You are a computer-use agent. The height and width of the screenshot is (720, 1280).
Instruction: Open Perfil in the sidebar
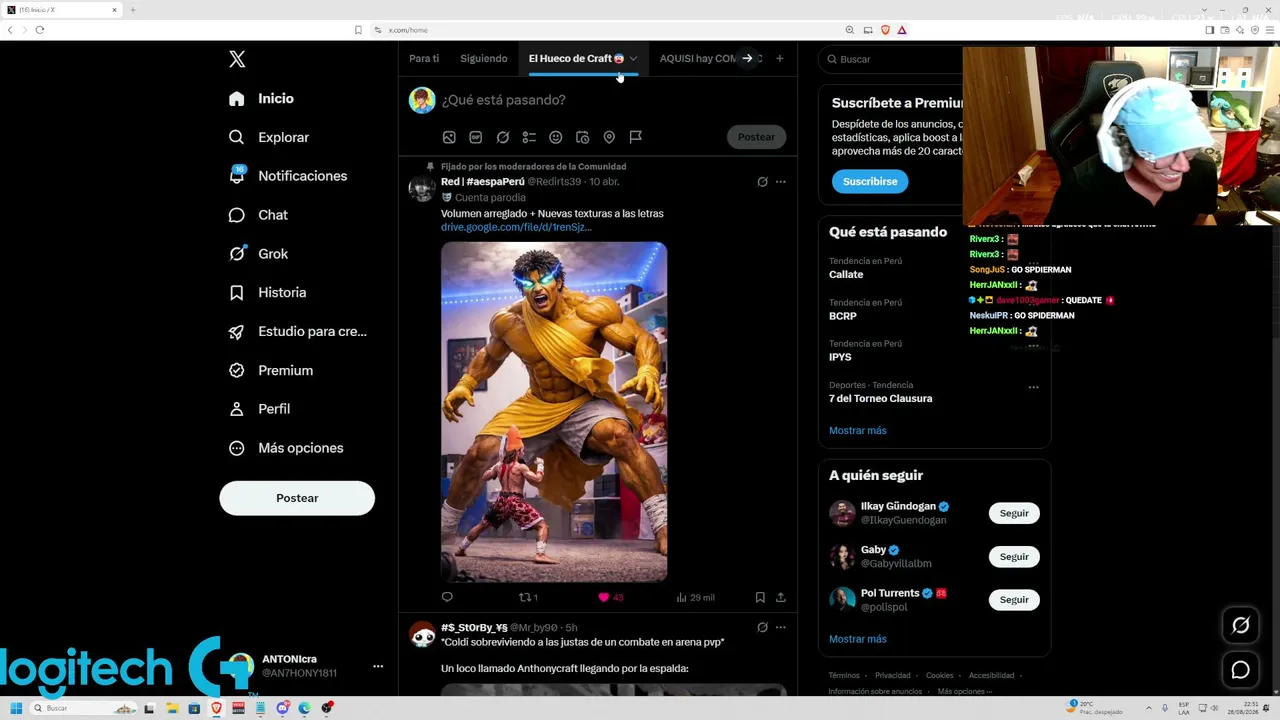click(x=258, y=409)
